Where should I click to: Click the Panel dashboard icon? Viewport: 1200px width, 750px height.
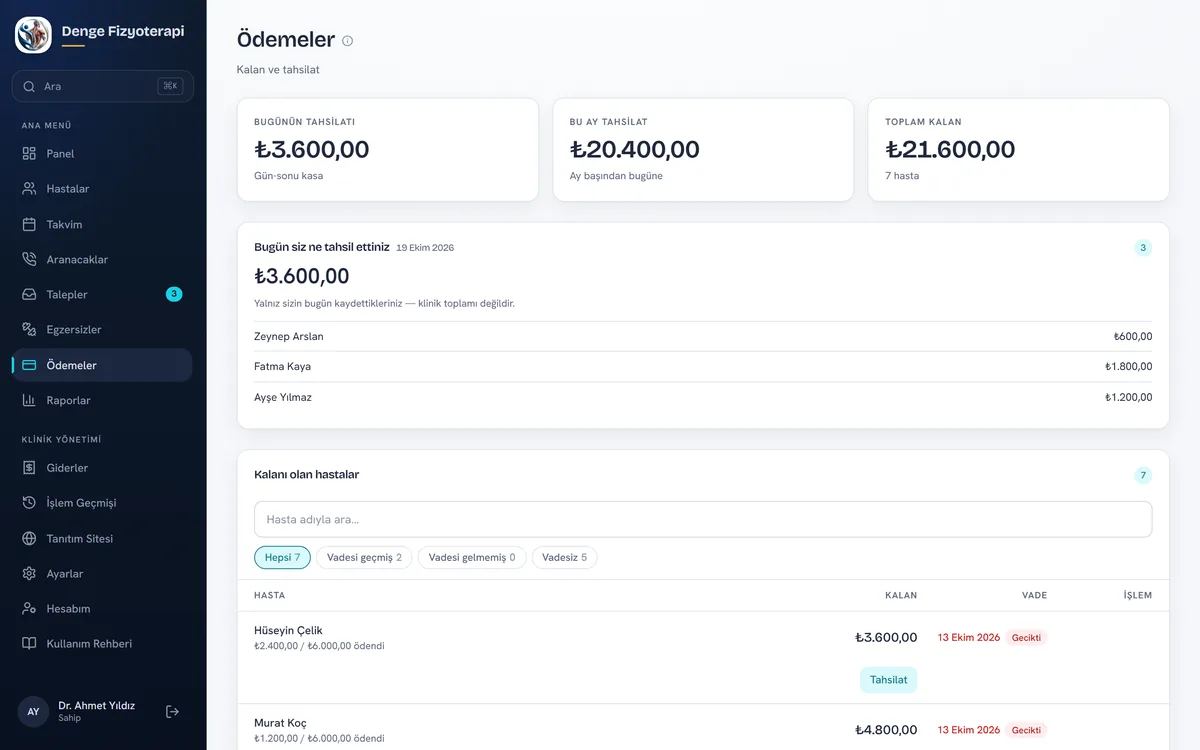[29, 154]
